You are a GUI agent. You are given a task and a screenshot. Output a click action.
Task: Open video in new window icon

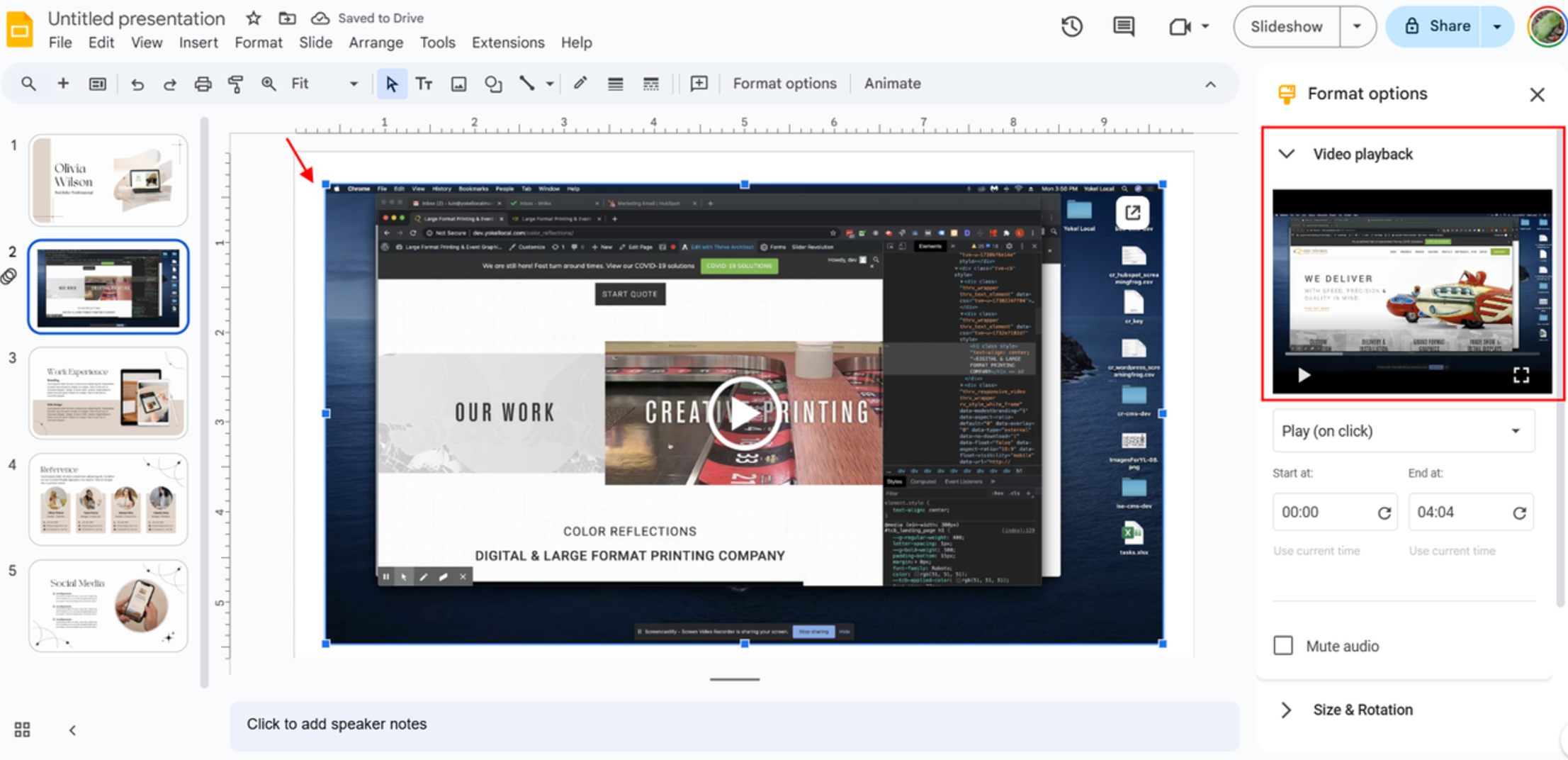click(1132, 212)
